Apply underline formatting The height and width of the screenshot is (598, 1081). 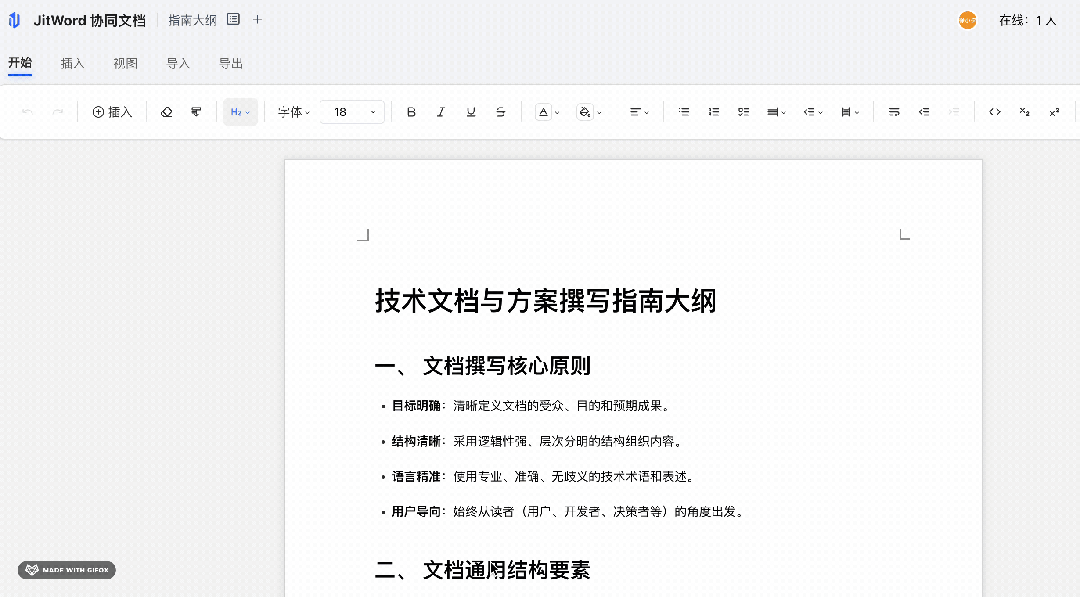click(x=471, y=112)
